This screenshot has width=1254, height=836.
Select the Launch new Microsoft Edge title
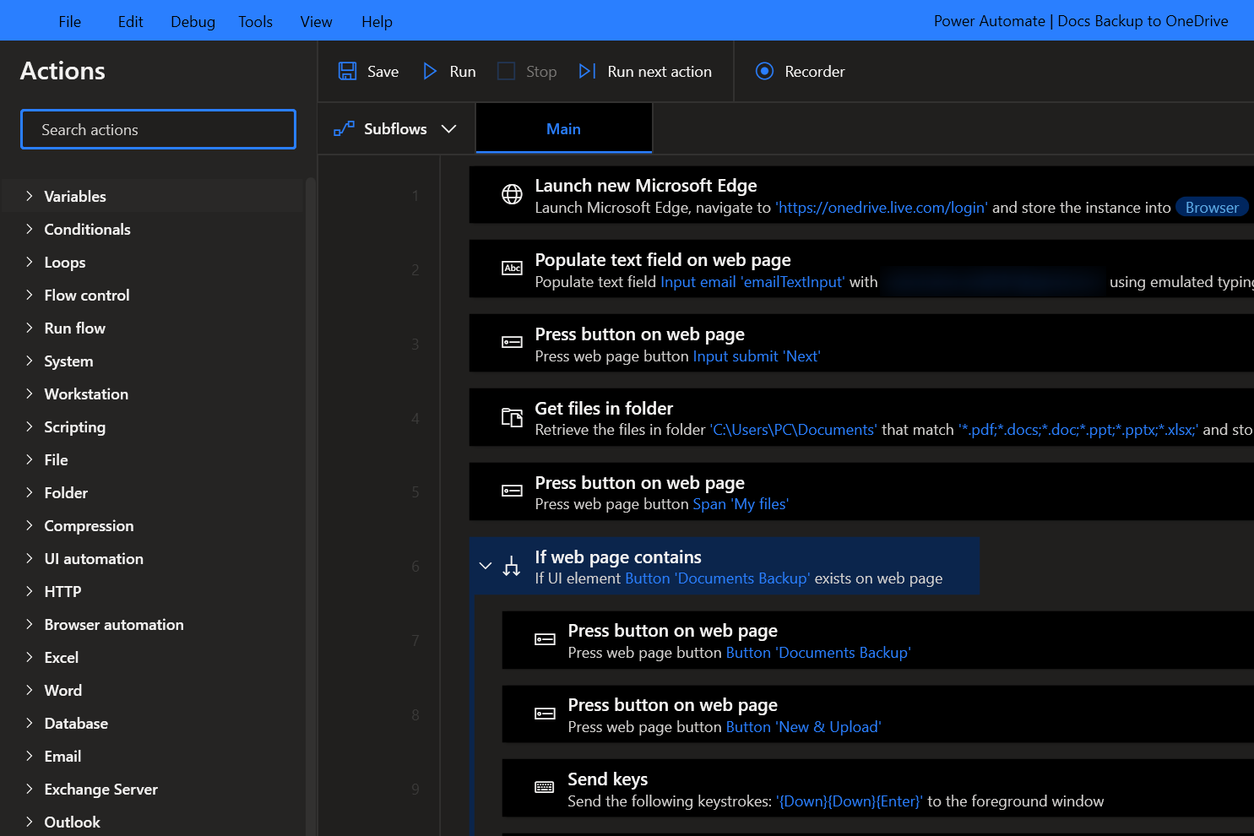[646, 185]
